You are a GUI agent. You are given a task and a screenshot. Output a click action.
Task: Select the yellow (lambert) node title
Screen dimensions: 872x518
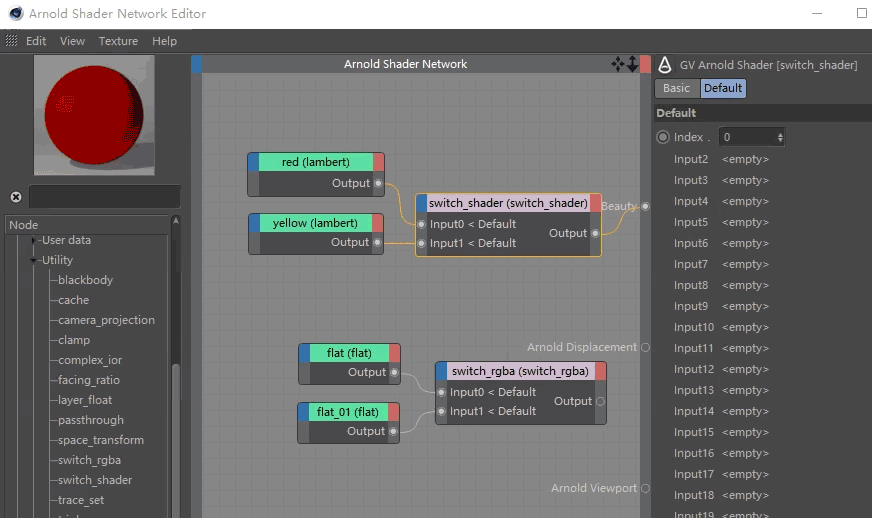coord(315,223)
